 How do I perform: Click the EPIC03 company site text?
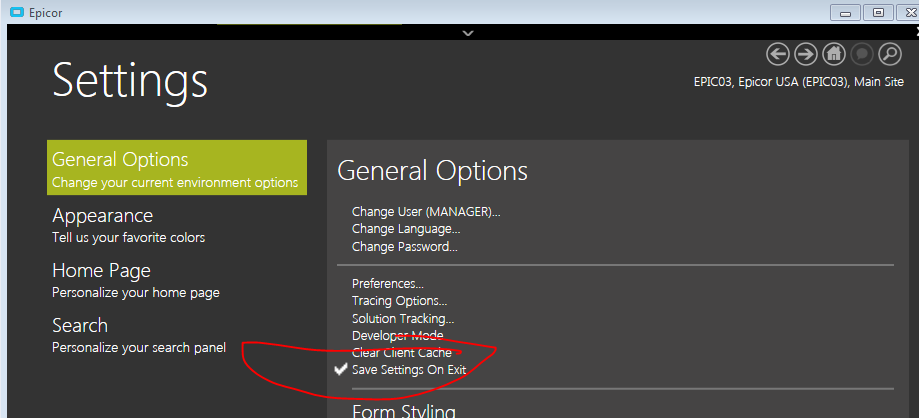799,82
